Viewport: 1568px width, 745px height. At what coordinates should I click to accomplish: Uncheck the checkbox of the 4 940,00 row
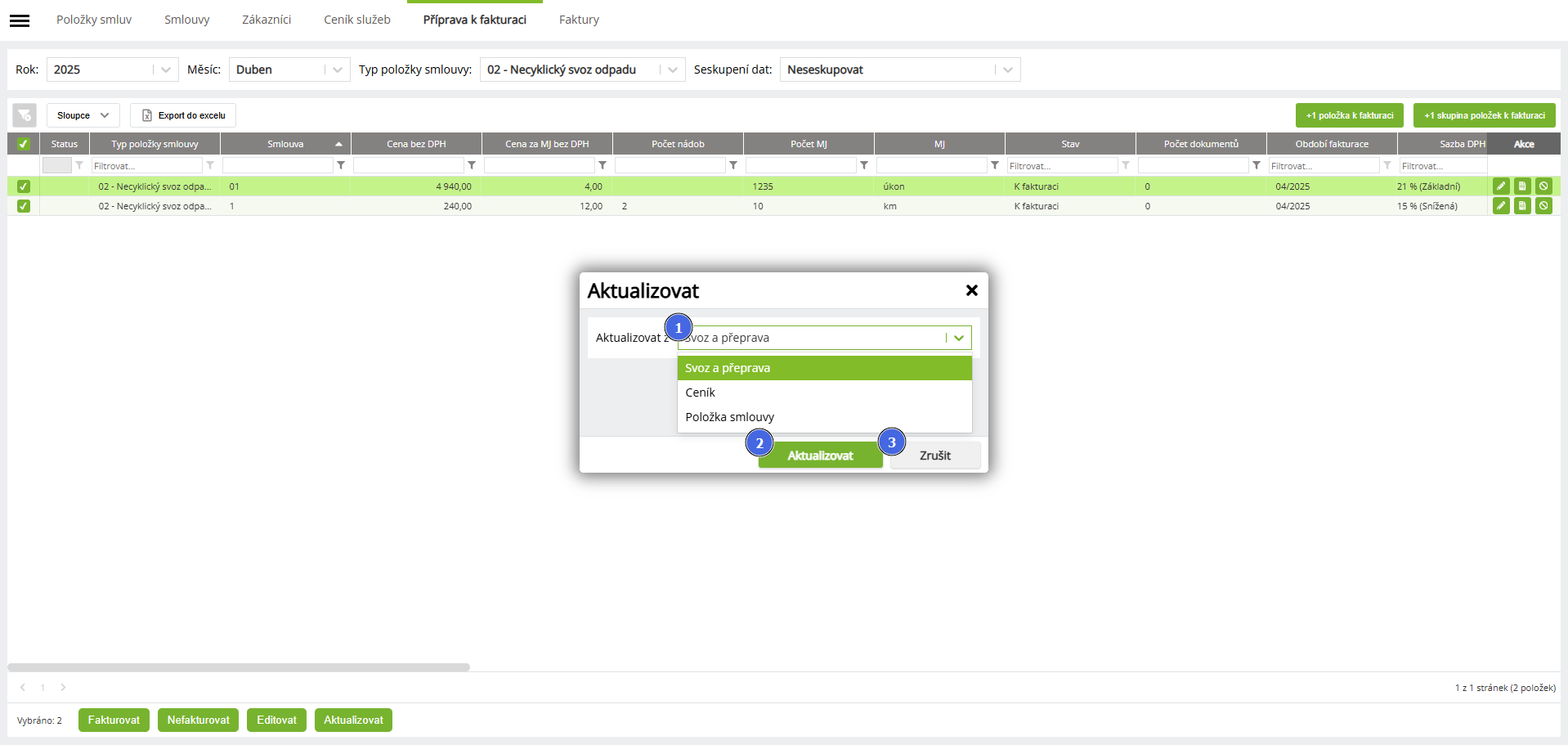24,186
